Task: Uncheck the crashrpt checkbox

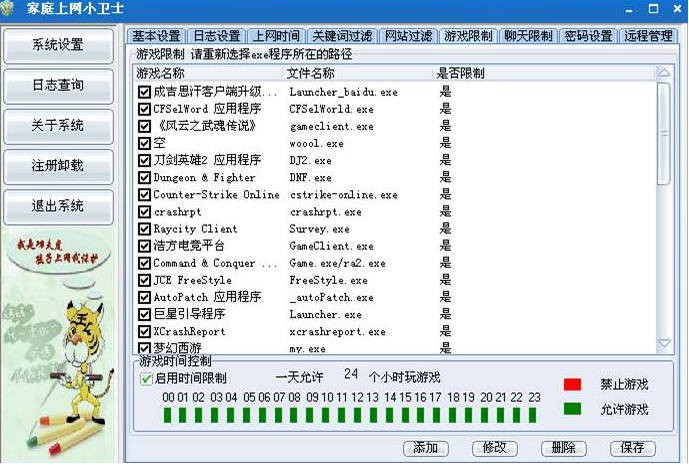Action: click(144, 212)
